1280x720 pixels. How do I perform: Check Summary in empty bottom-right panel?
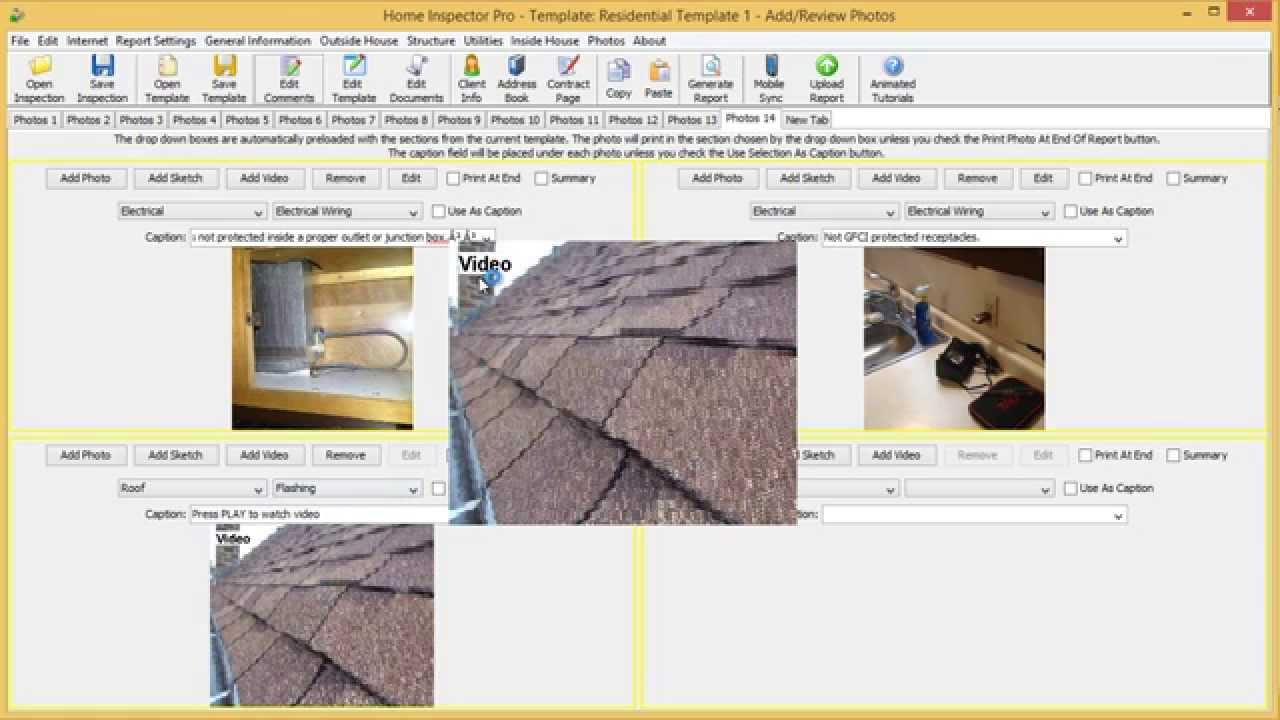[x=1173, y=455]
